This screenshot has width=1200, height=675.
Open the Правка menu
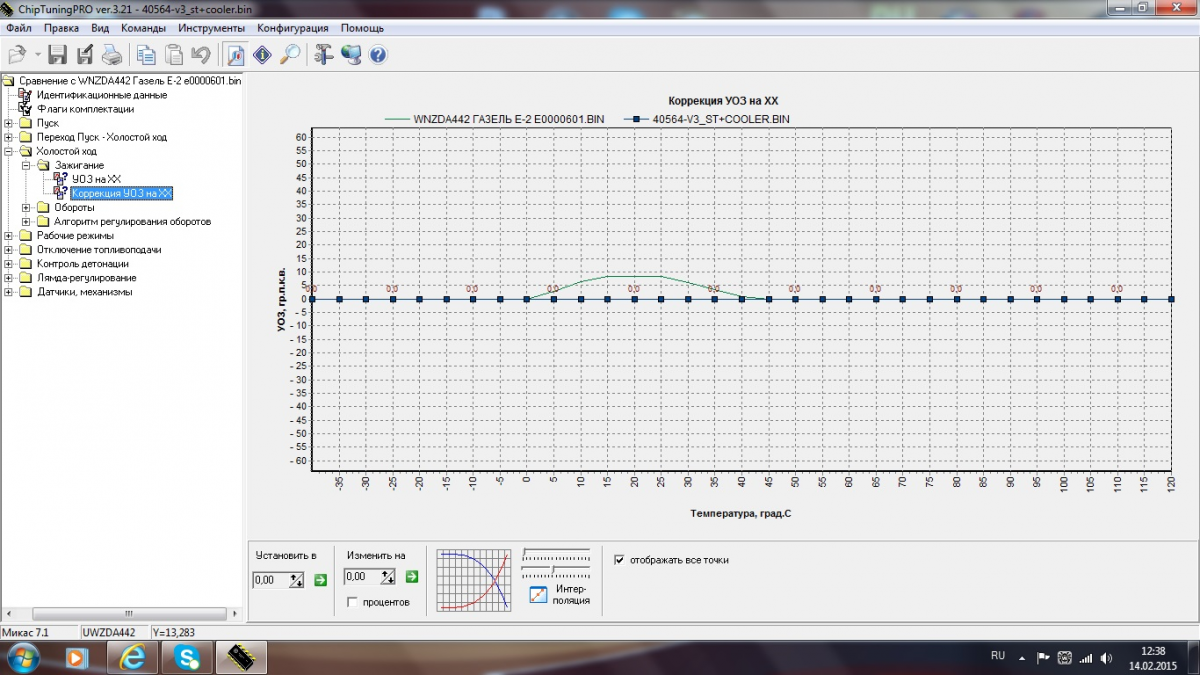(x=61, y=28)
